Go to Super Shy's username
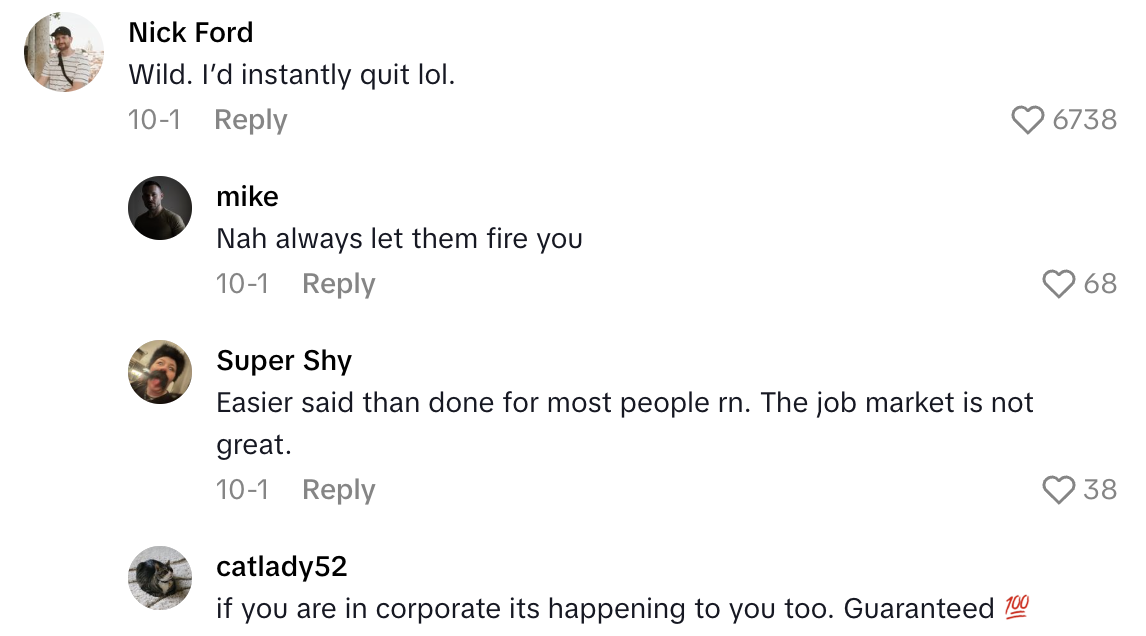 tap(284, 360)
